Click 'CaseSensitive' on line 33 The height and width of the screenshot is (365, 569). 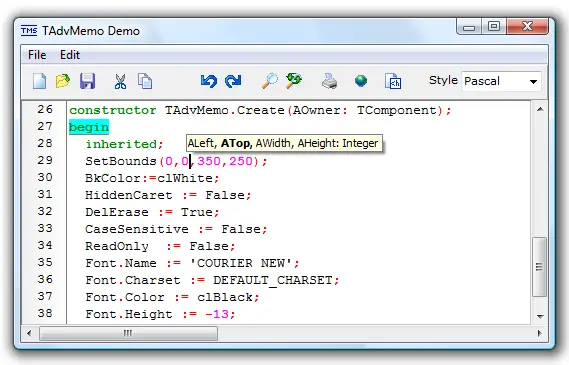[x=137, y=229]
